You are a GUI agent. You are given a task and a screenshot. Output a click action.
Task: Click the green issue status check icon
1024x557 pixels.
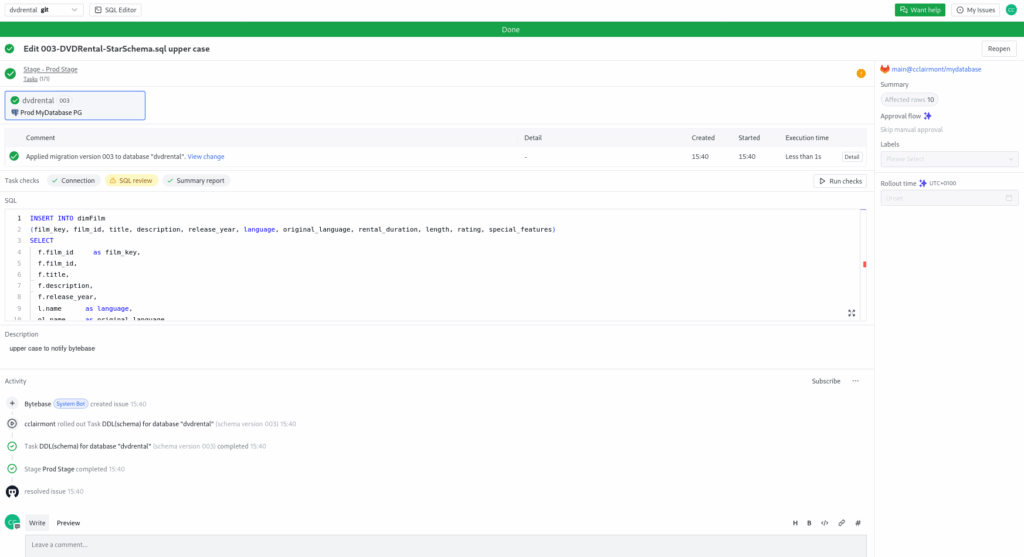[x=10, y=49]
